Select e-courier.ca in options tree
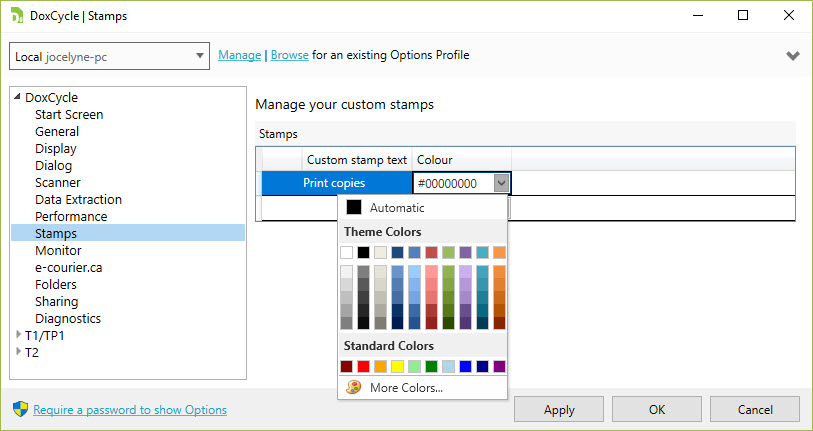The width and height of the screenshot is (813, 431). point(68,268)
